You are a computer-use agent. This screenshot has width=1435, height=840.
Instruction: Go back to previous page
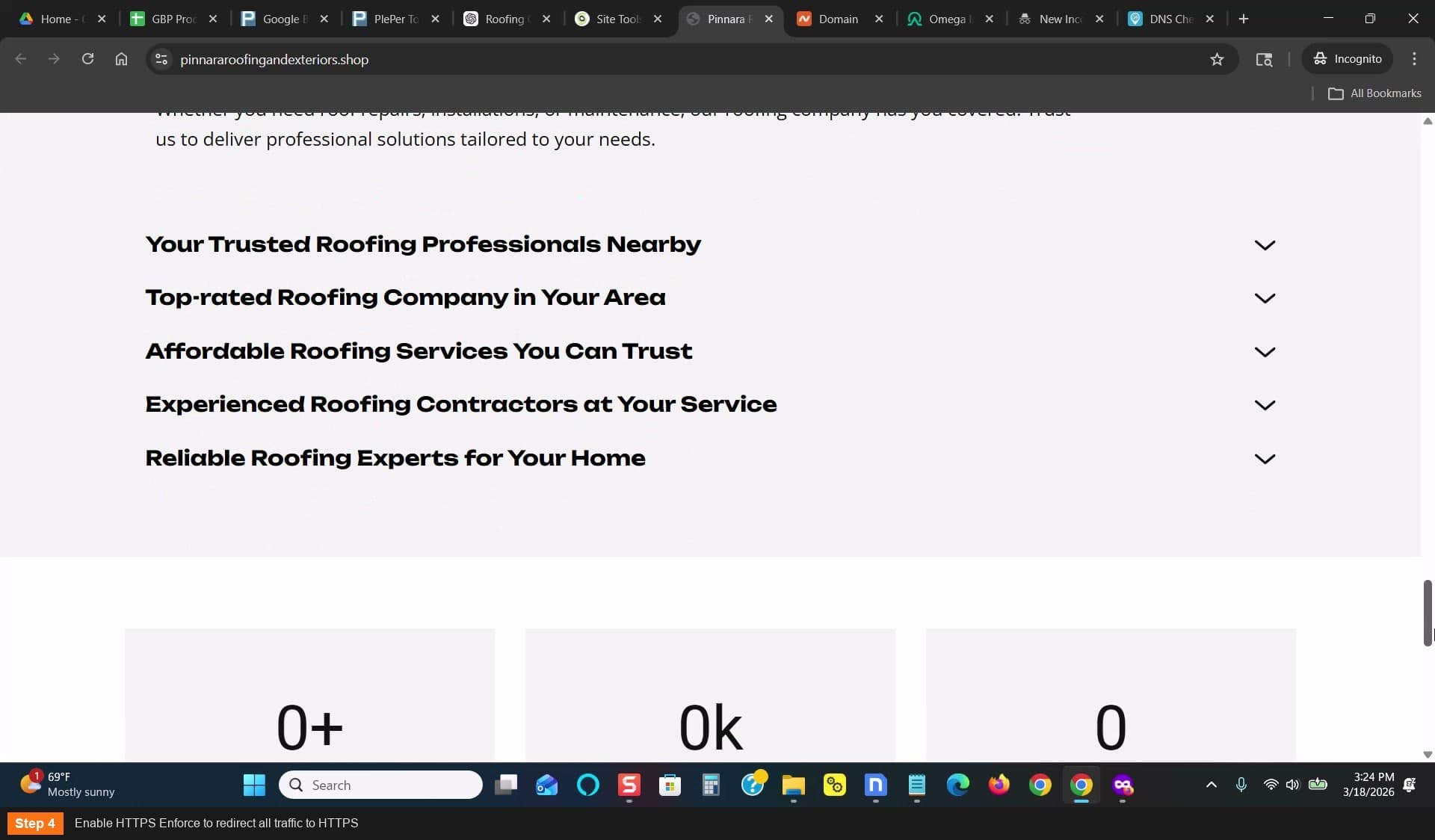tap(21, 59)
